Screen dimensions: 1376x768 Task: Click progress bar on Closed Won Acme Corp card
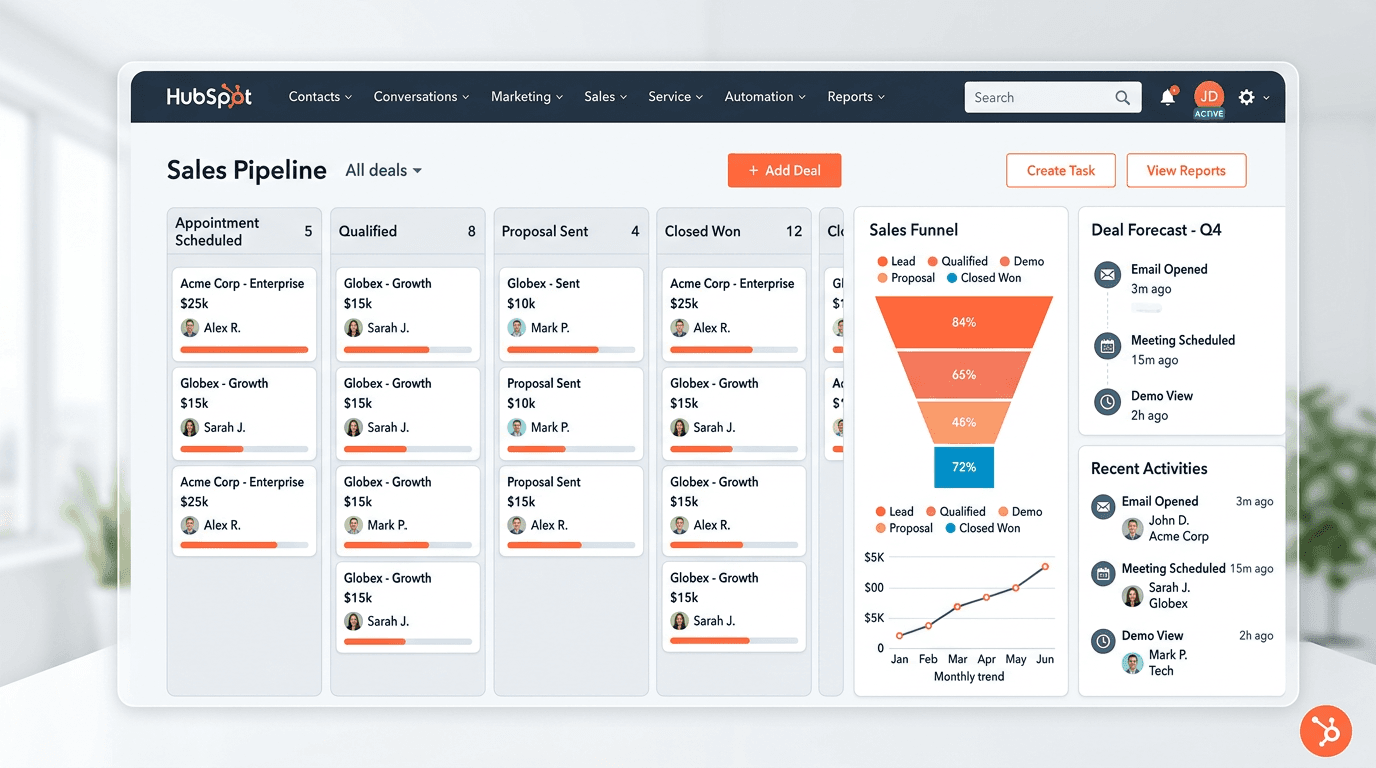tap(734, 350)
